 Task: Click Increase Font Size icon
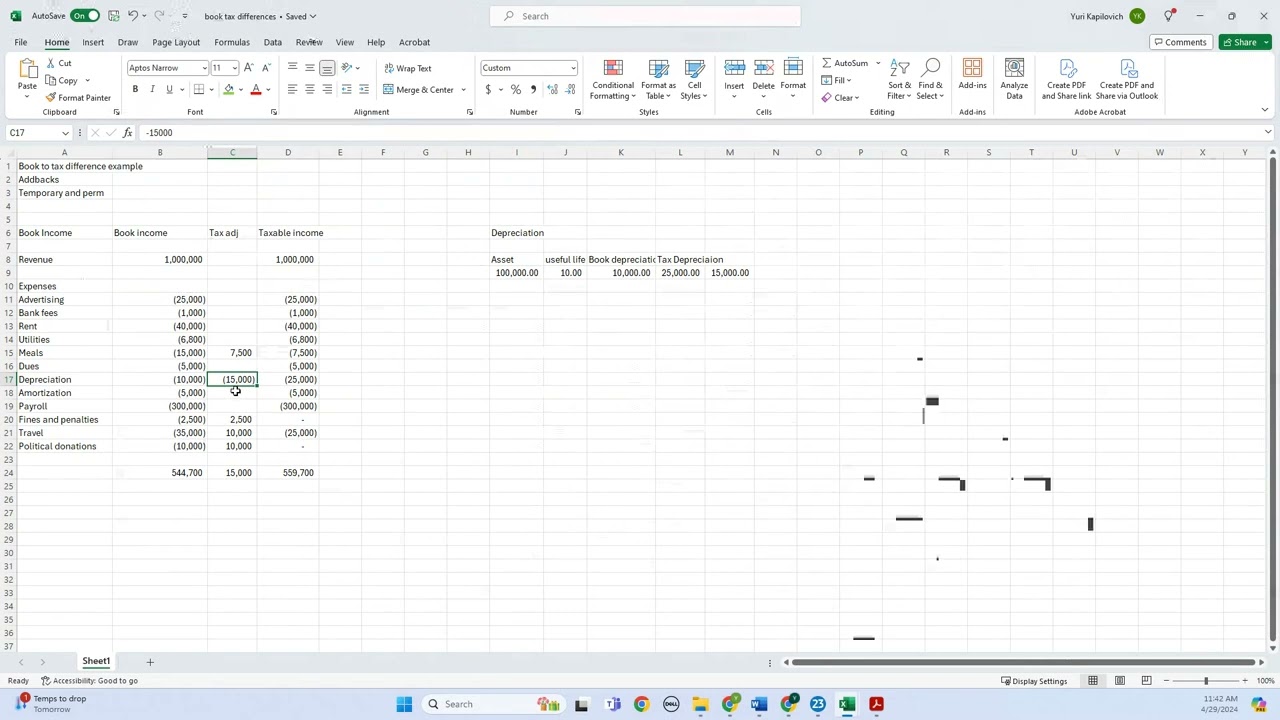pyautogui.click(x=249, y=68)
